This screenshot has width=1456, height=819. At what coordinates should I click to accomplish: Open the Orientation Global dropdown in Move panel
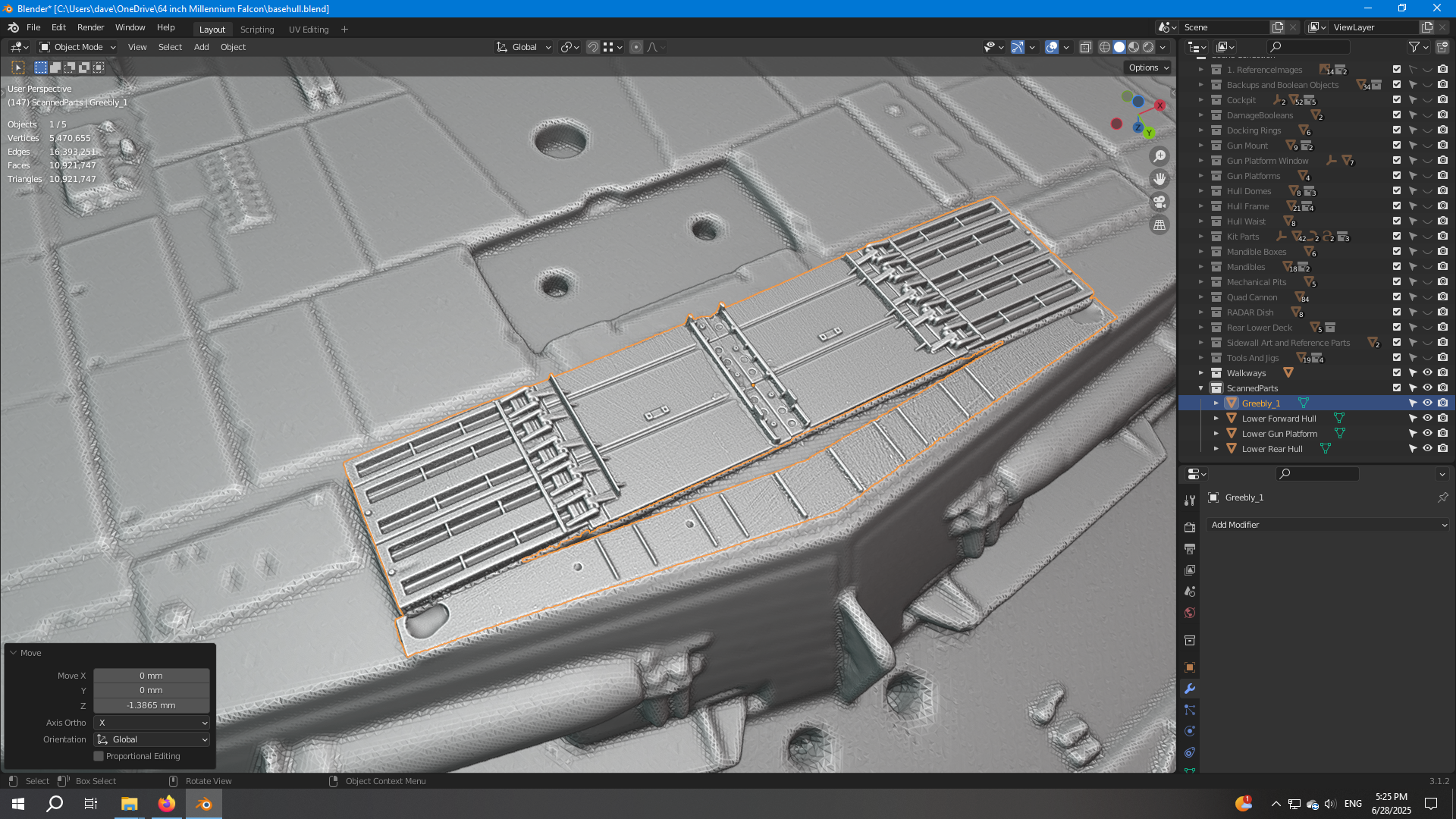(x=151, y=739)
